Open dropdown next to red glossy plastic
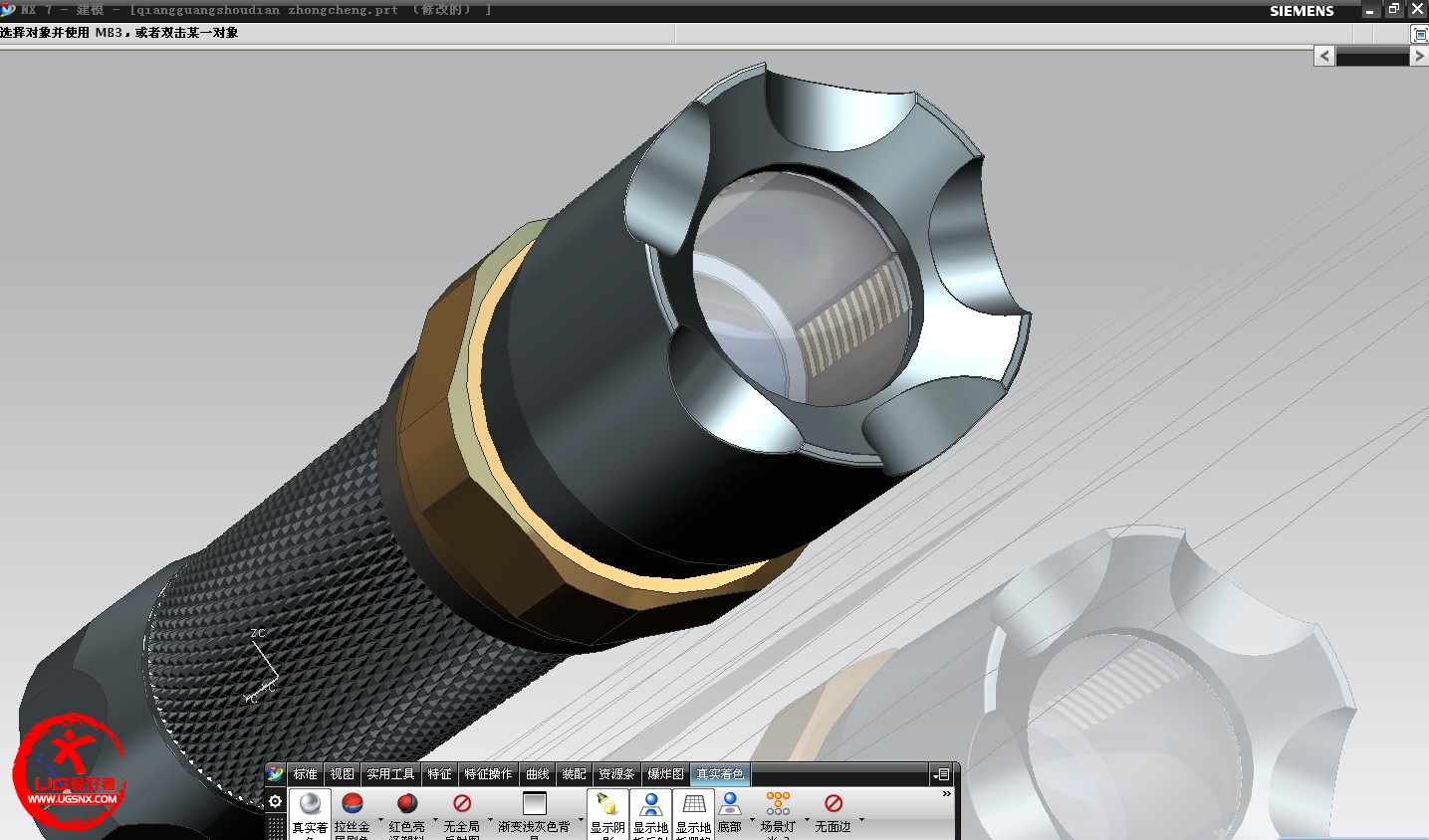 pos(435,820)
